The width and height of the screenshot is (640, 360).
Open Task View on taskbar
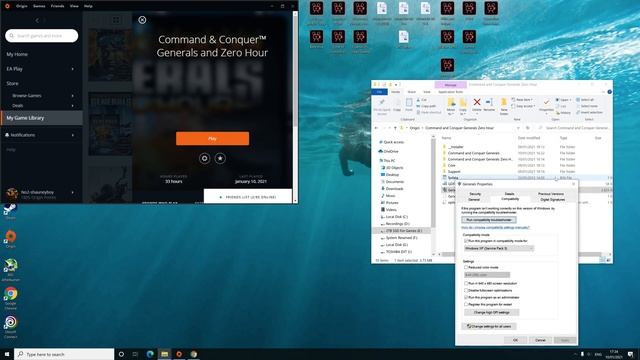135,354
